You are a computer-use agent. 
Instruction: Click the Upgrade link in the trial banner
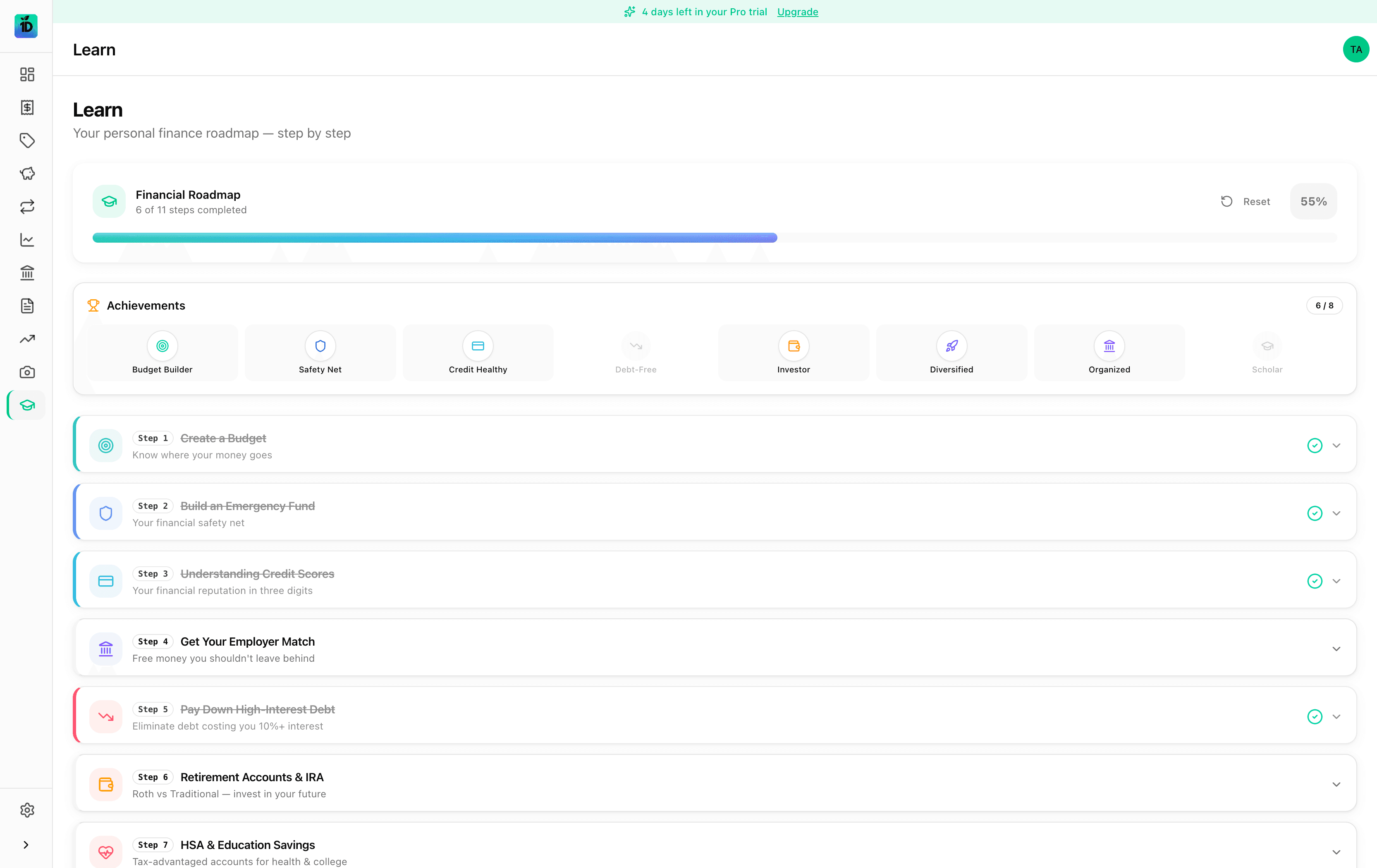[797, 12]
